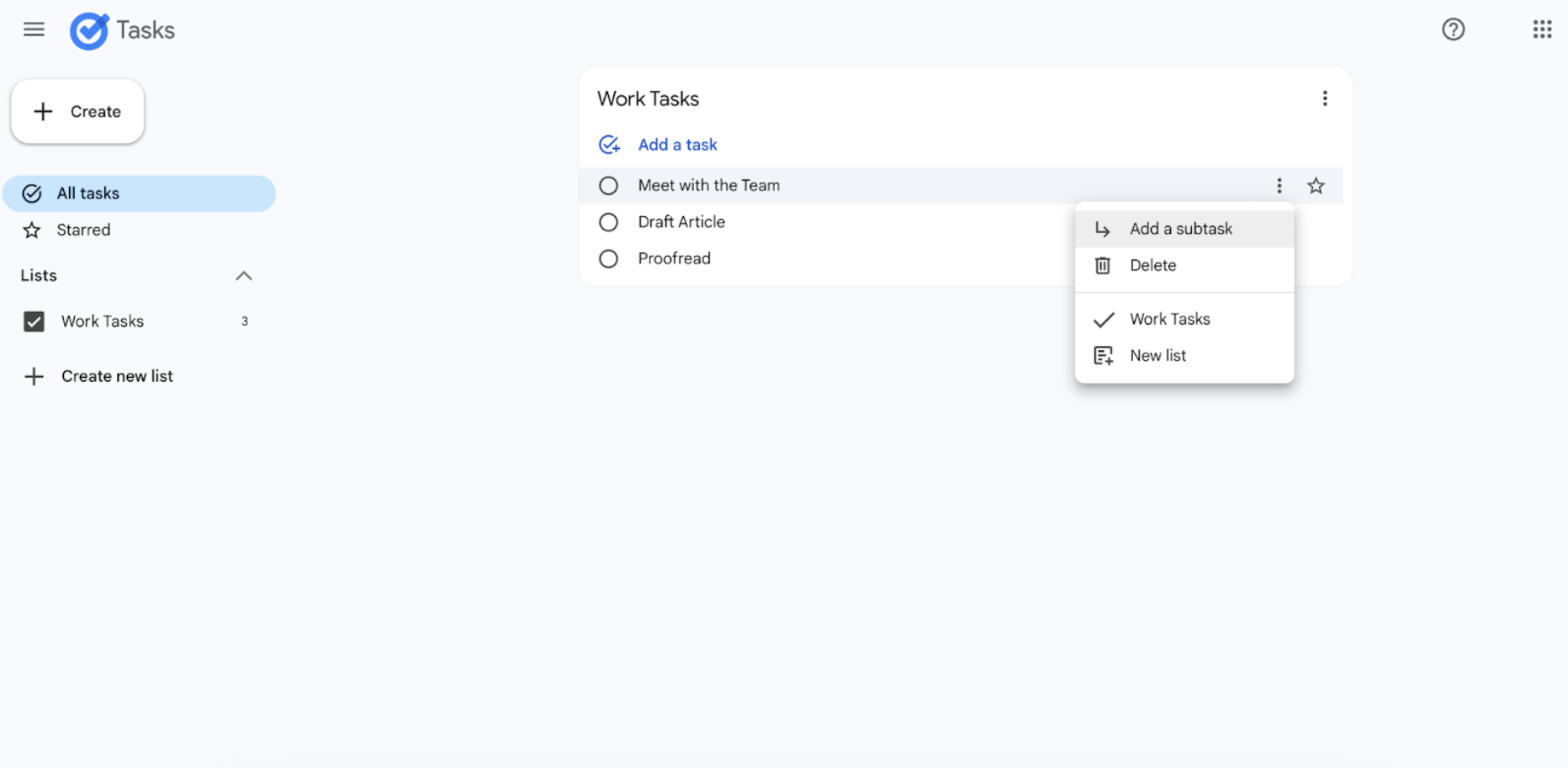Open the help question mark icon
Viewport: 1568px width, 769px height.
1453,29
